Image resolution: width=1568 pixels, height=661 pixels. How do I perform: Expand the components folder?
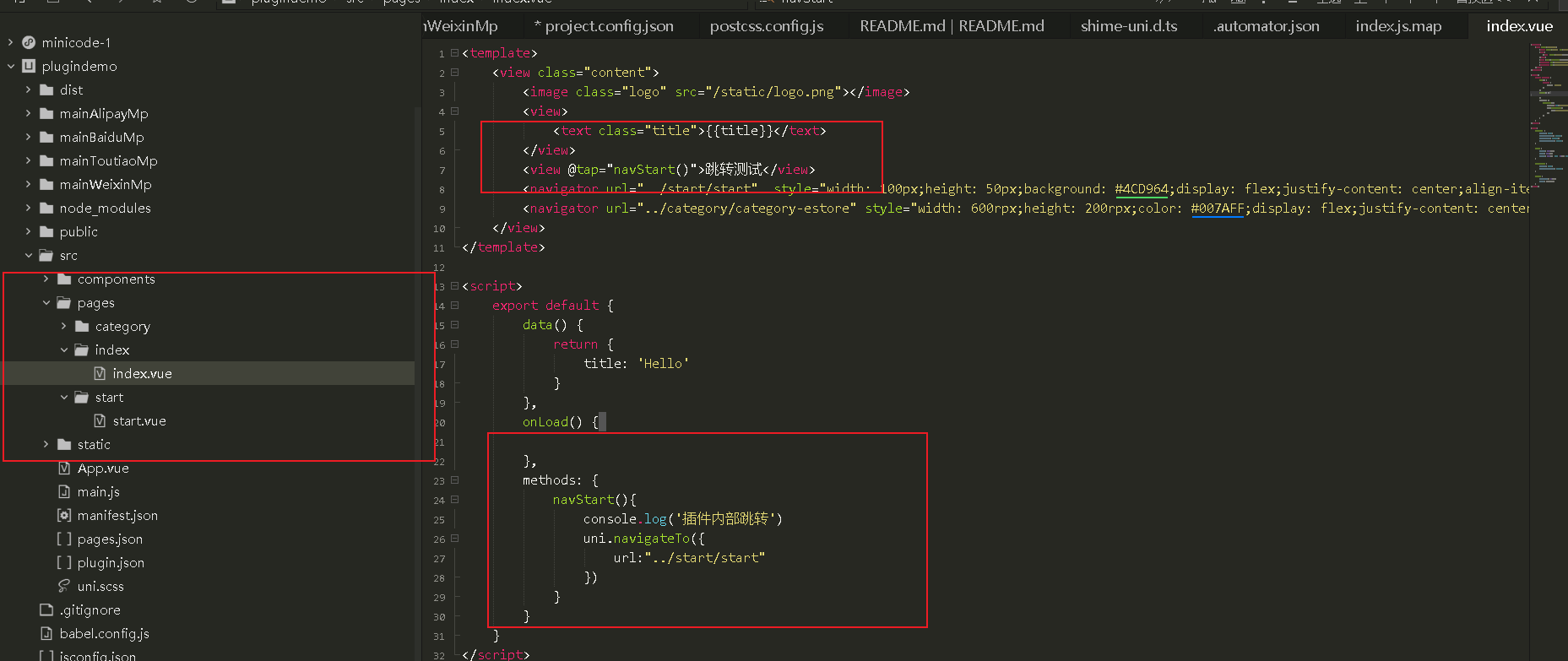tap(46, 279)
